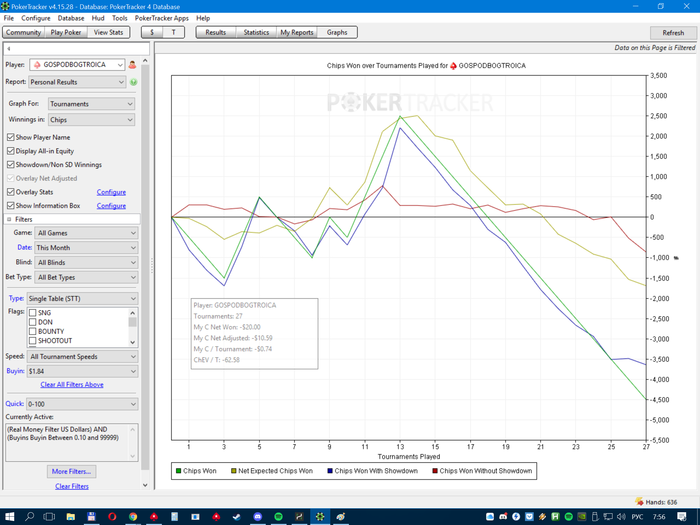This screenshot has height=525, width=700.
Task: Click the green help icon next to Report
Action: [133, 82]
